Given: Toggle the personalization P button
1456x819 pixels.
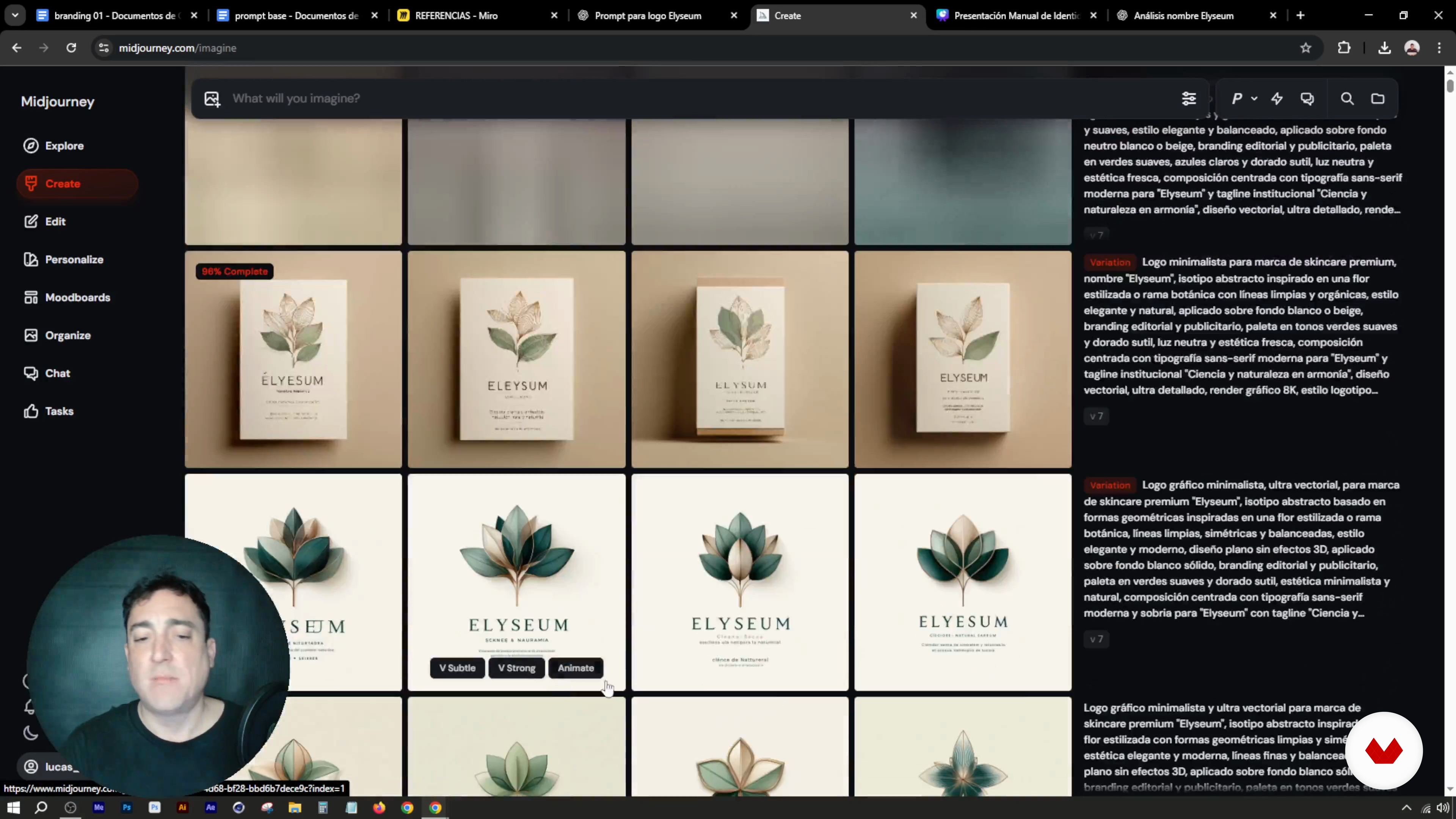Looking at the screenshot, I should (x=1237, y=99).
